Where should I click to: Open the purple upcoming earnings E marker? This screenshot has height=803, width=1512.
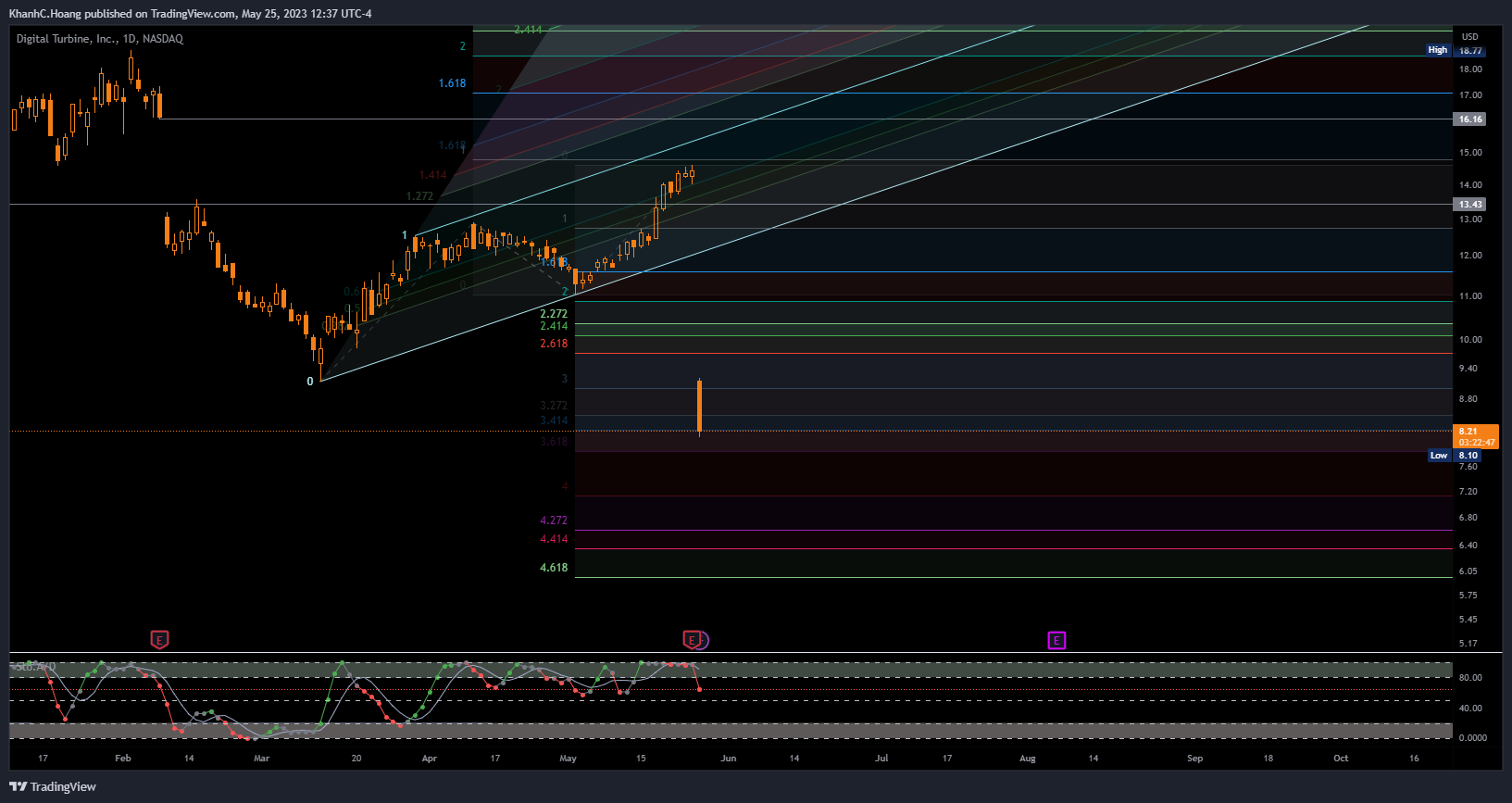click(1056, 640)
